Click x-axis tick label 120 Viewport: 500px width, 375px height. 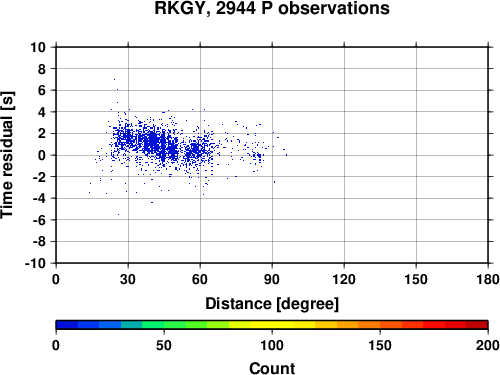pyautogui.click(x=344, y=279)
